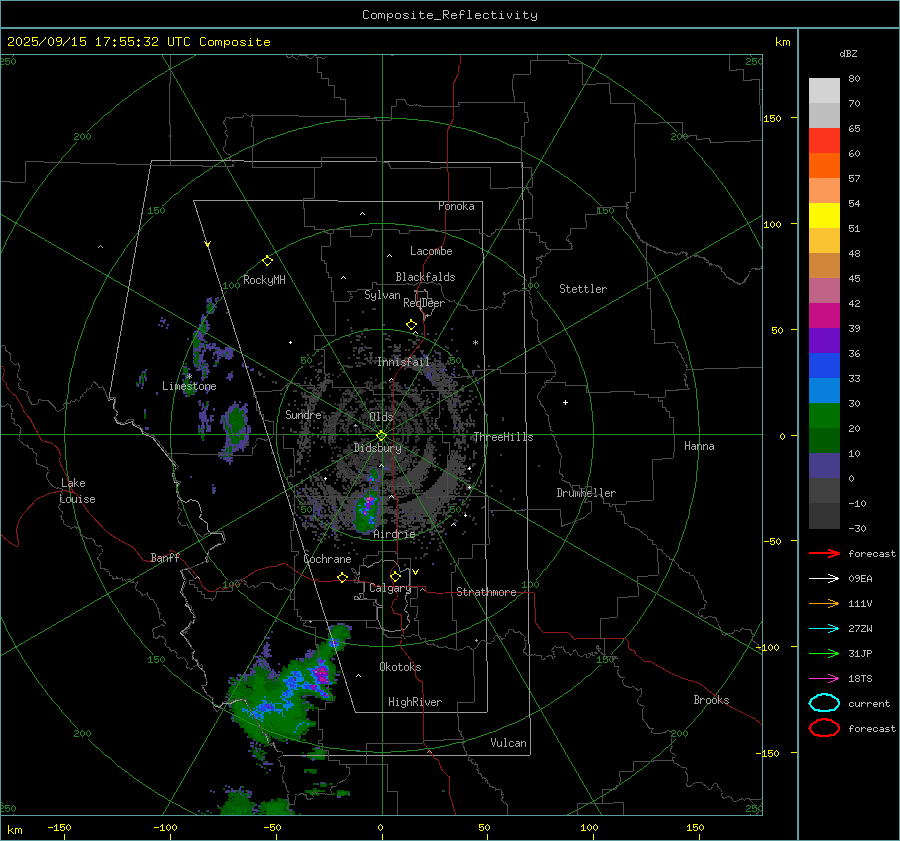The width and height of the screenshot is (900, 841).
Task: Click the Banff town label
Action: click(165, 558)
